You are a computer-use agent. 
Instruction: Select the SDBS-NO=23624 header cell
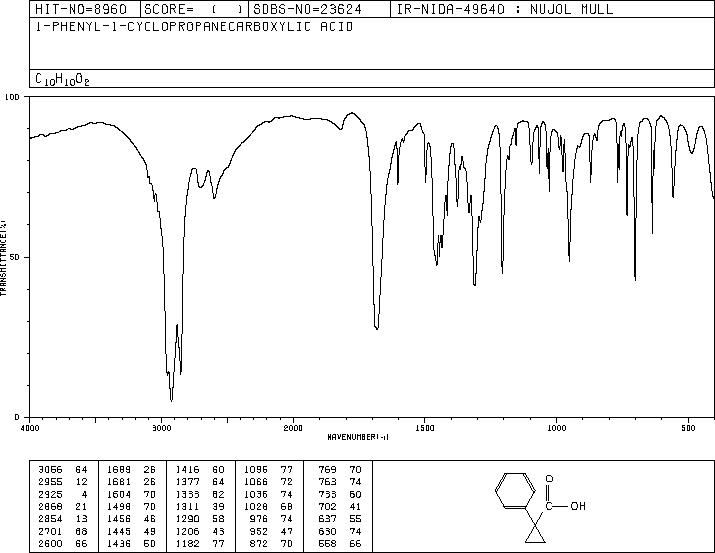[x=307, y=9]
